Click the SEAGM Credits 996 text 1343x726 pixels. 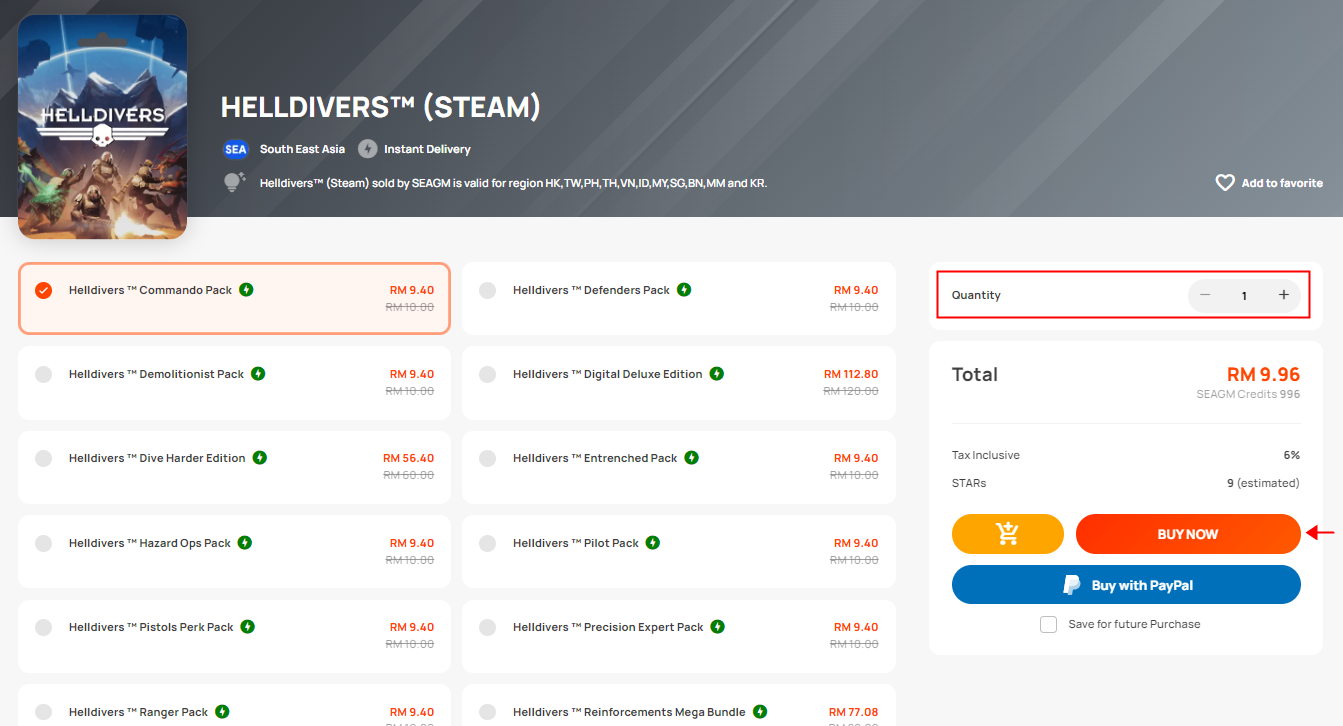click(x=1248, y=394)
